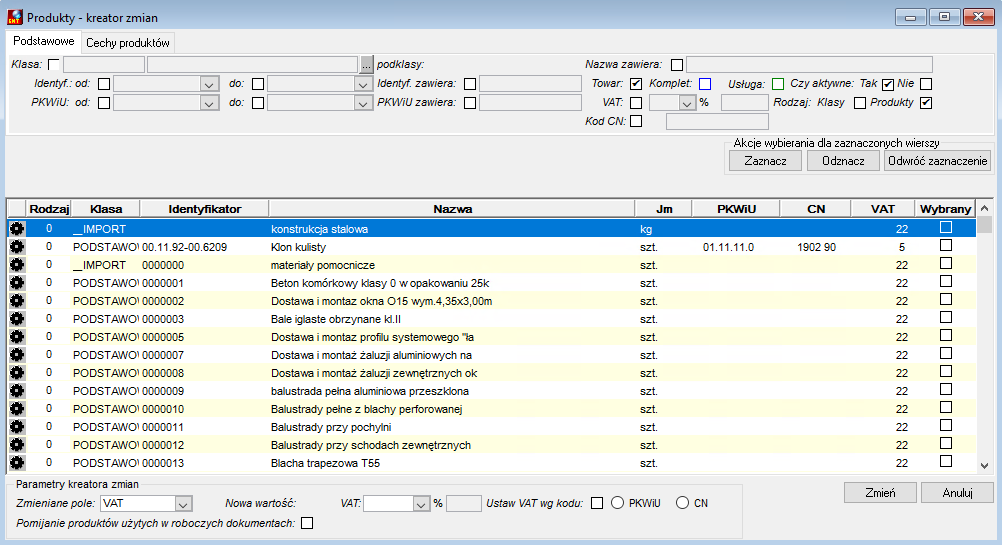Click gear icon of Blacha trapezowa T55 row
Image resolution: width=1002 pixels, height=545 pixels.
(17, 463)
